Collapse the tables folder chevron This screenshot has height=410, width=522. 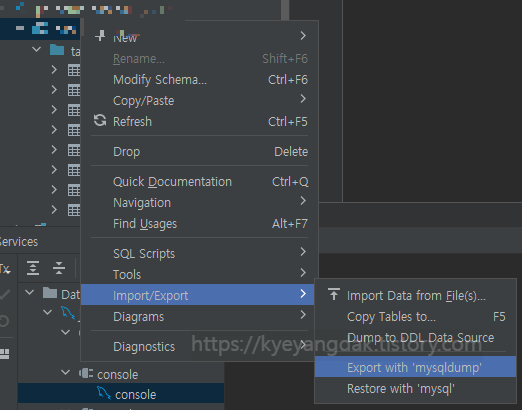[x=36, y=50]
